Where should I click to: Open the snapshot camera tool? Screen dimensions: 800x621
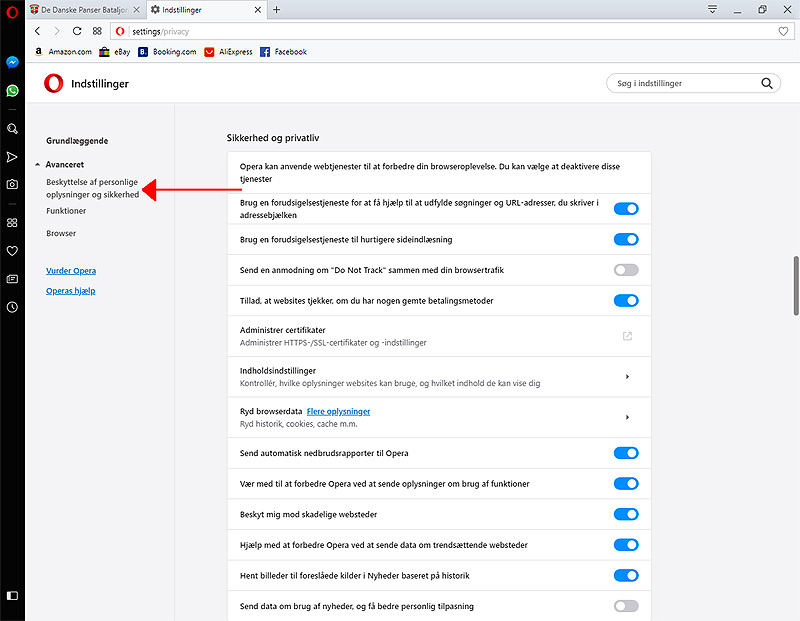[12, 184]
